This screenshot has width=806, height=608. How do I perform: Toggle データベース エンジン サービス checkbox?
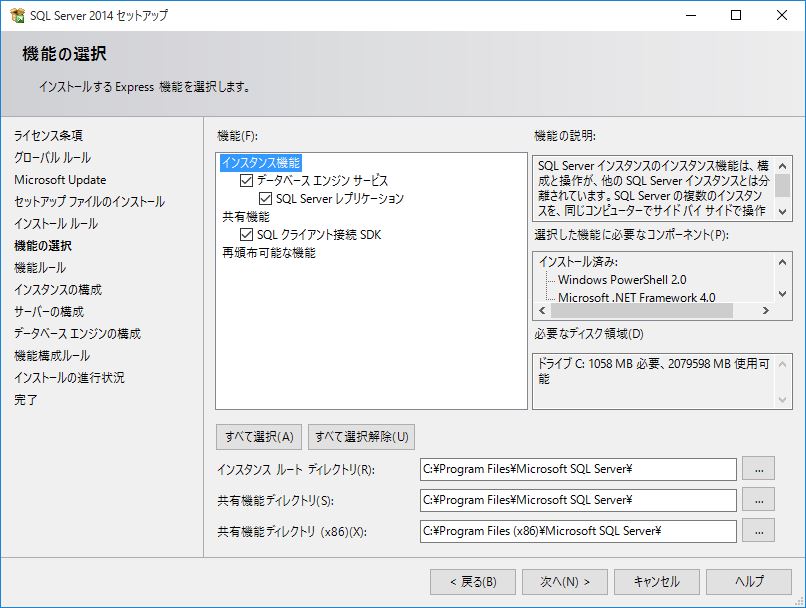tap(247, 180)
